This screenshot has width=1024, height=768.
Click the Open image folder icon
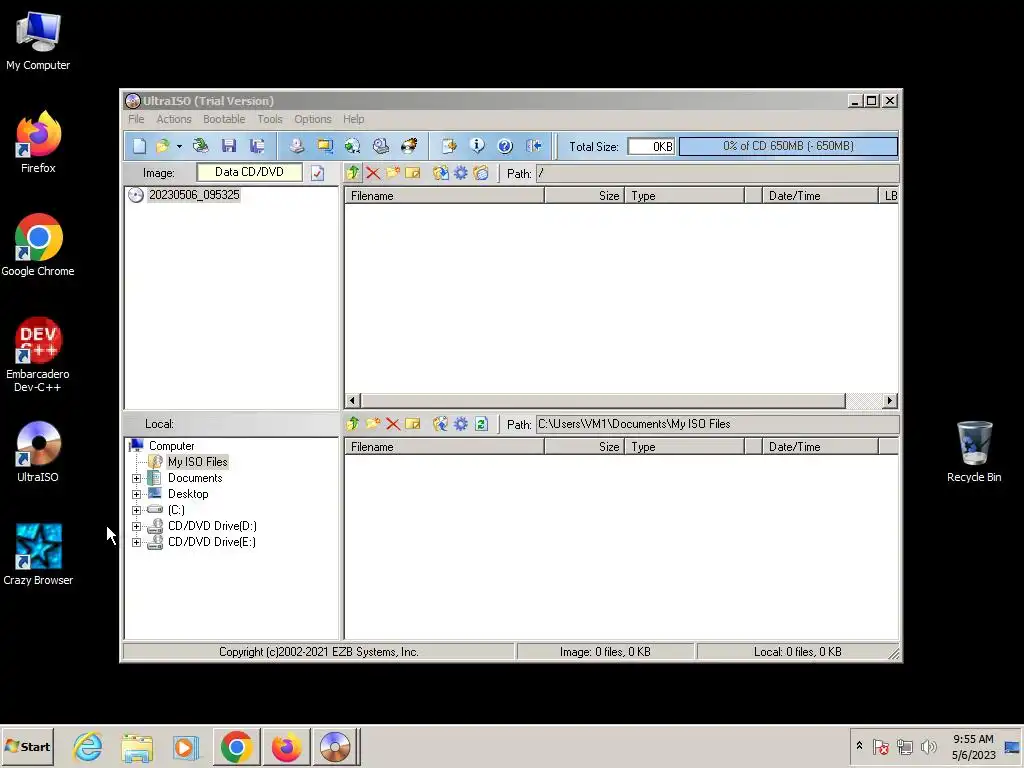tap(163, 146)
